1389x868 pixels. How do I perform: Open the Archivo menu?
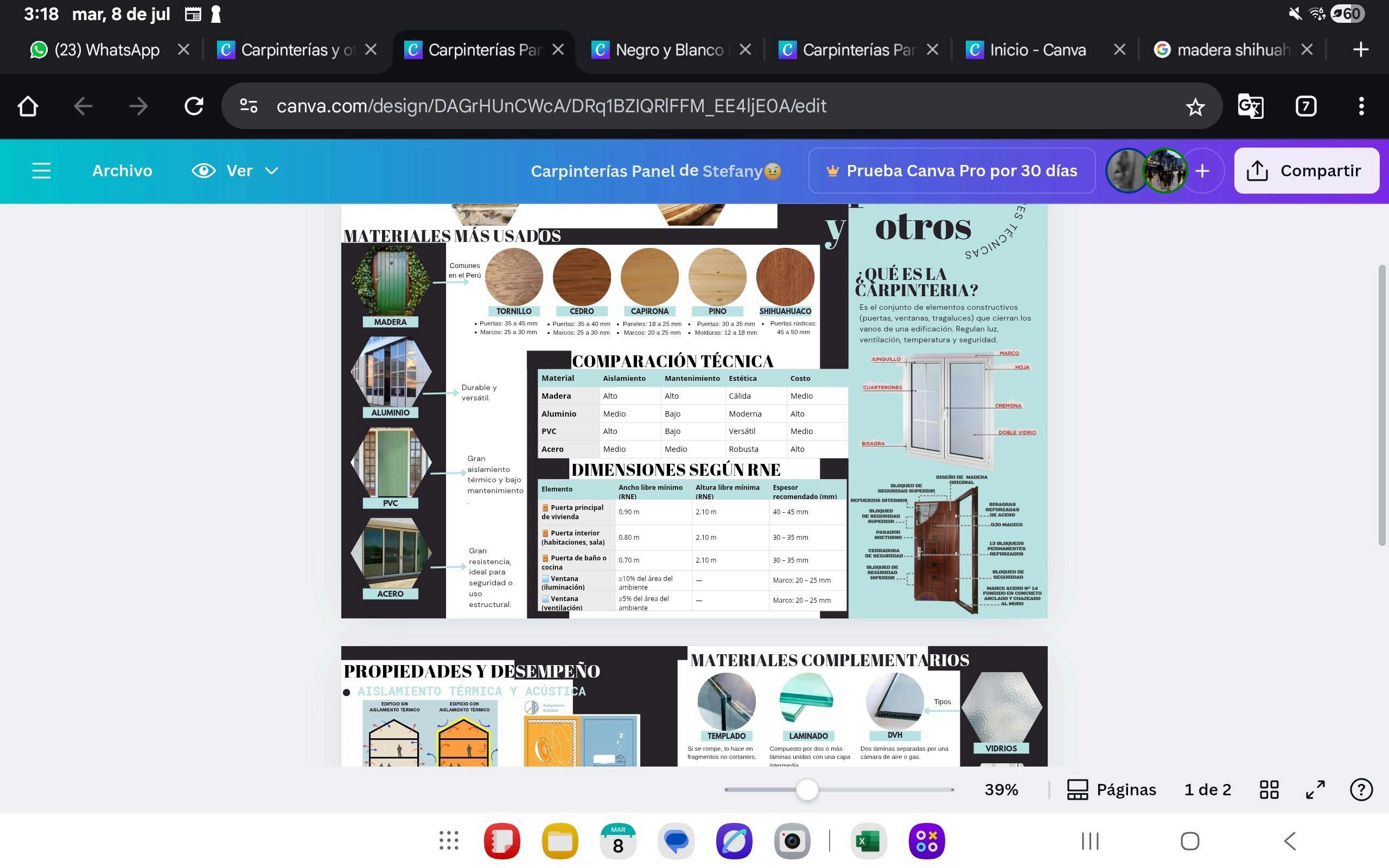click(122, 170)
